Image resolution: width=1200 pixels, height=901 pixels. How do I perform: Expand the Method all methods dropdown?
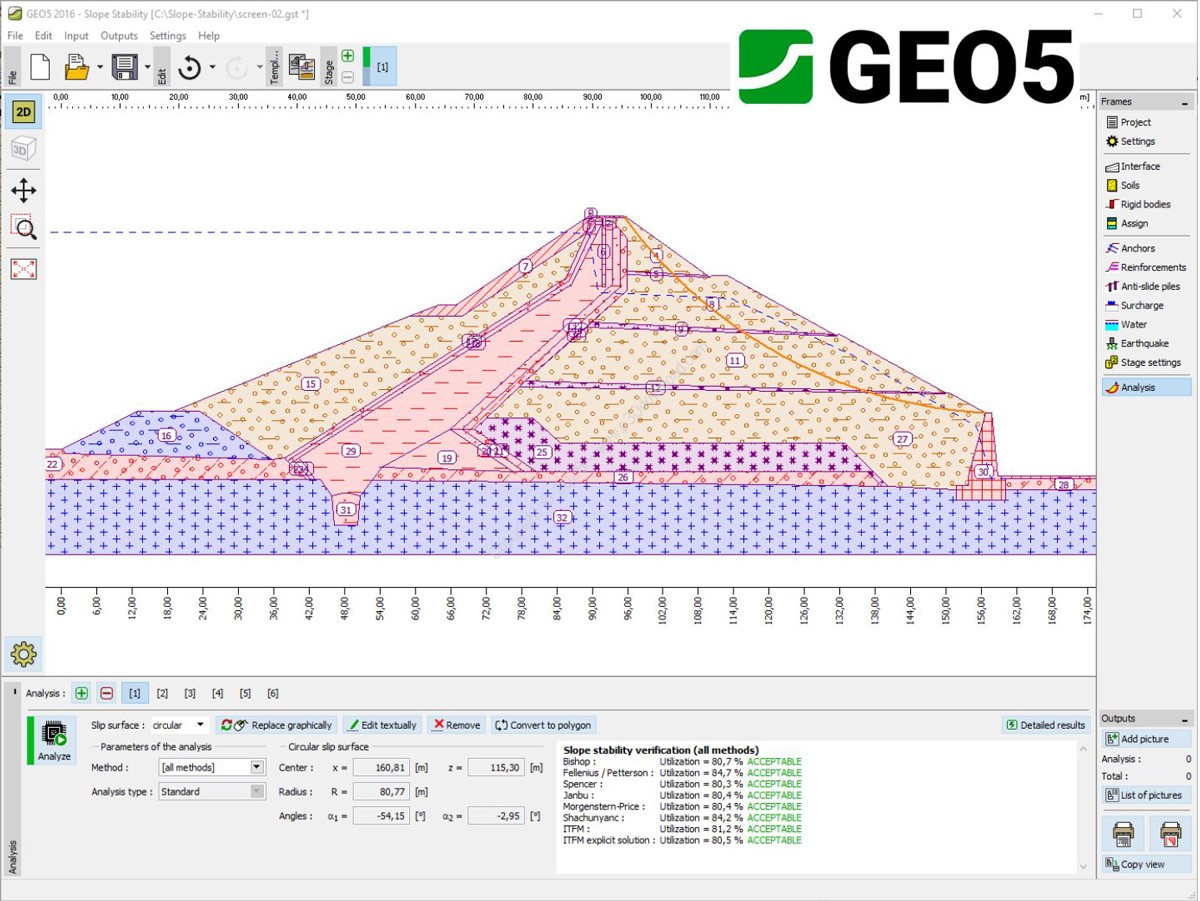pos(212,767)
